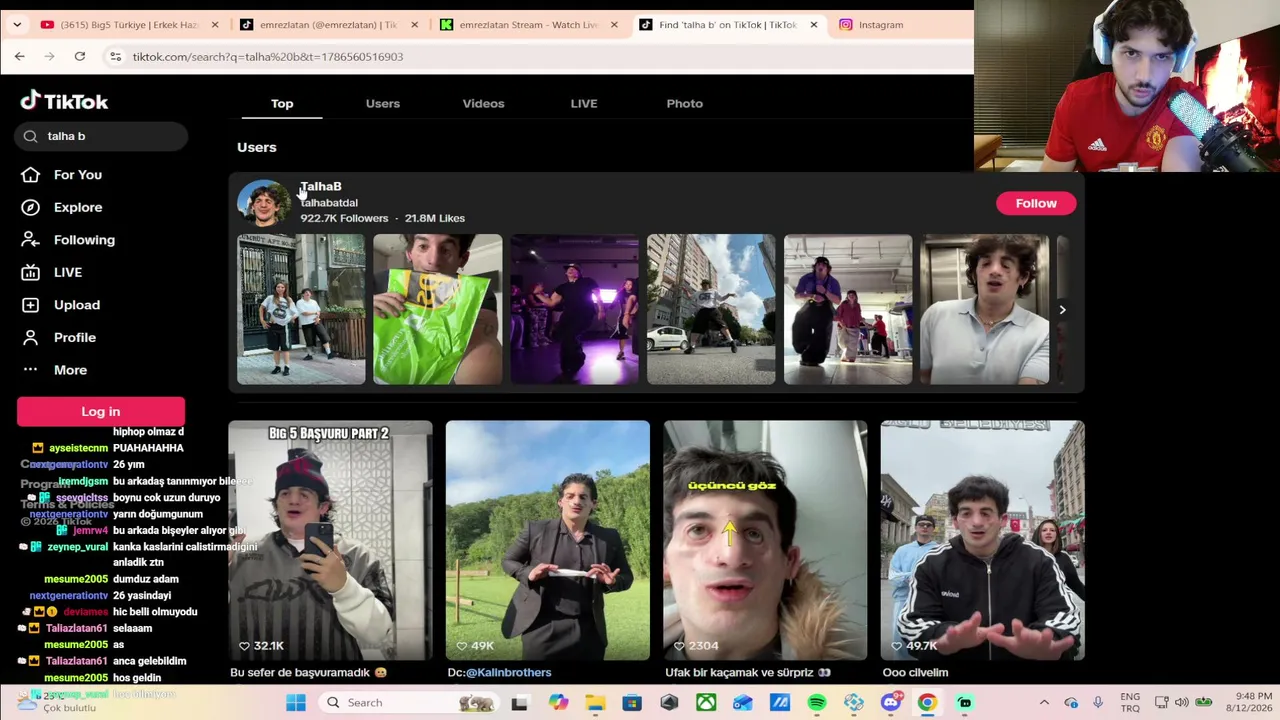1280x720 pixels.
Task: Show next TalhaB videos with the arrow
Action: coord(1062,310)
